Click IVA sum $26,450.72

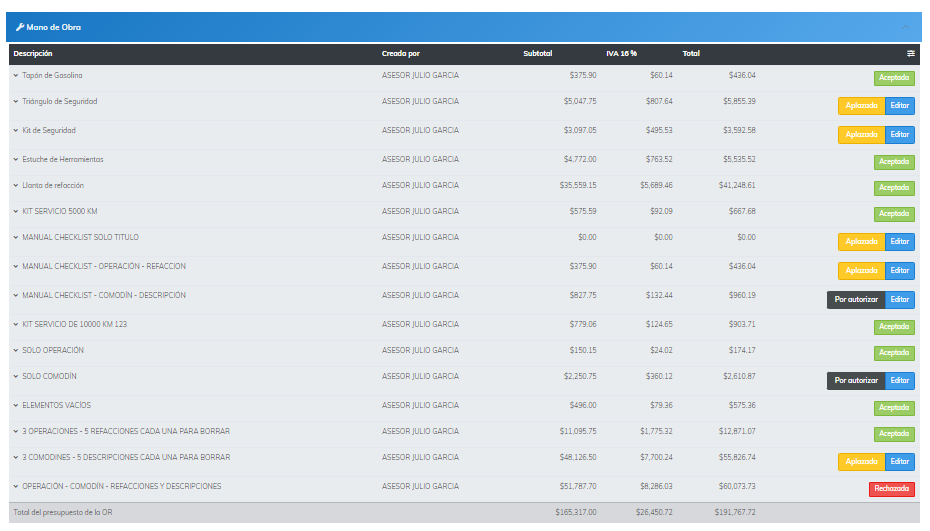coord(654,513)
